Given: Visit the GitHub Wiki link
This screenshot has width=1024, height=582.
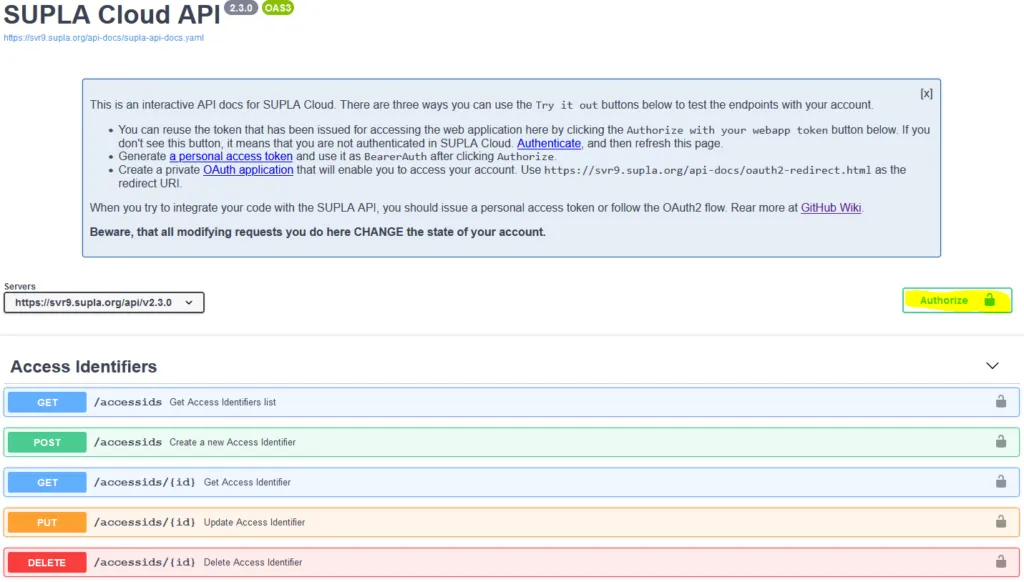Looking at the screenshot, I should coord(831,208).
